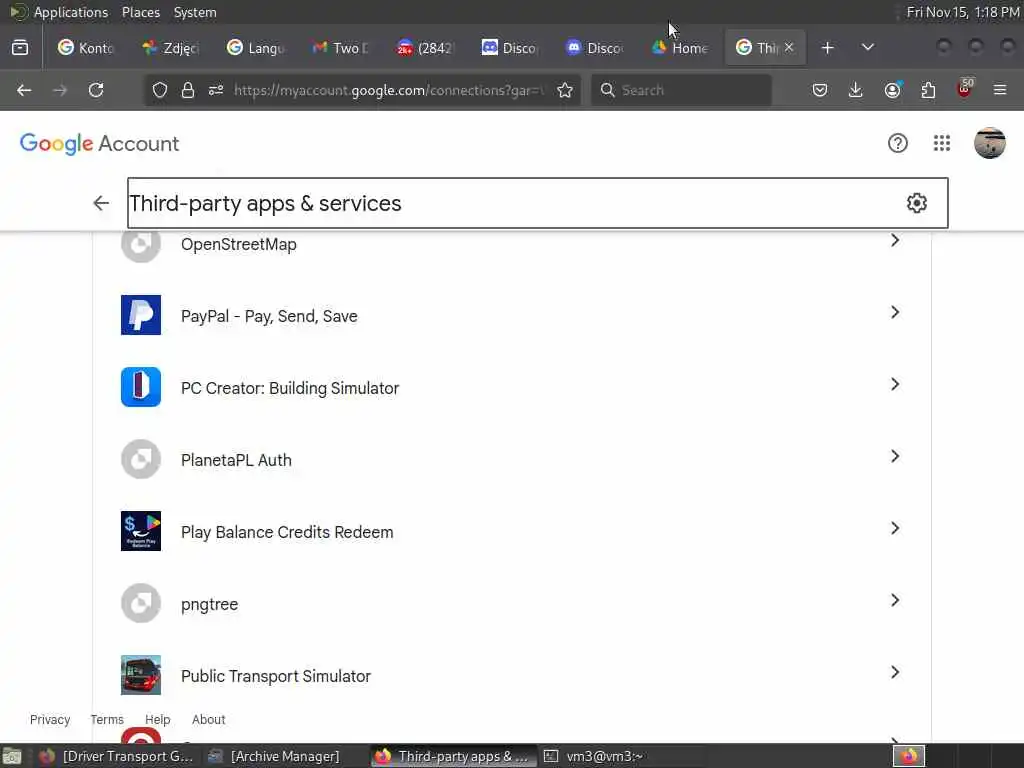Open Firefox View icon left of tabs
The image size is (1024, 768).
20,48
